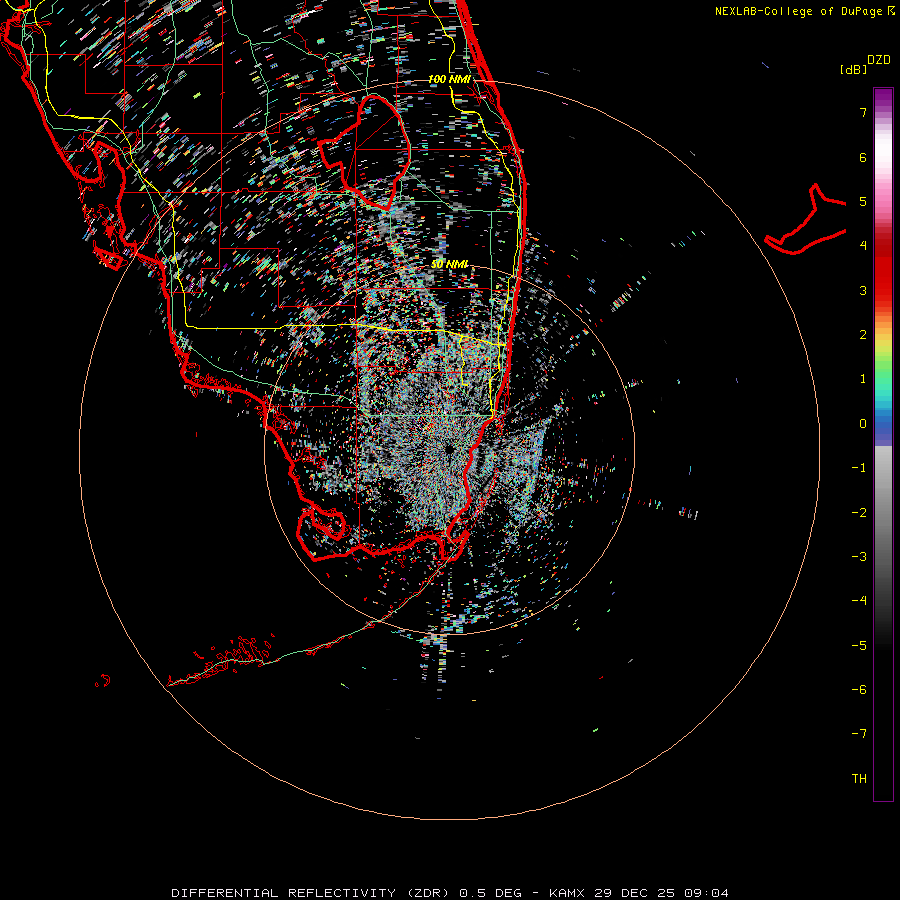Click the color scale value 3
This screenshot has width=900, height=900.
(863, 290)
